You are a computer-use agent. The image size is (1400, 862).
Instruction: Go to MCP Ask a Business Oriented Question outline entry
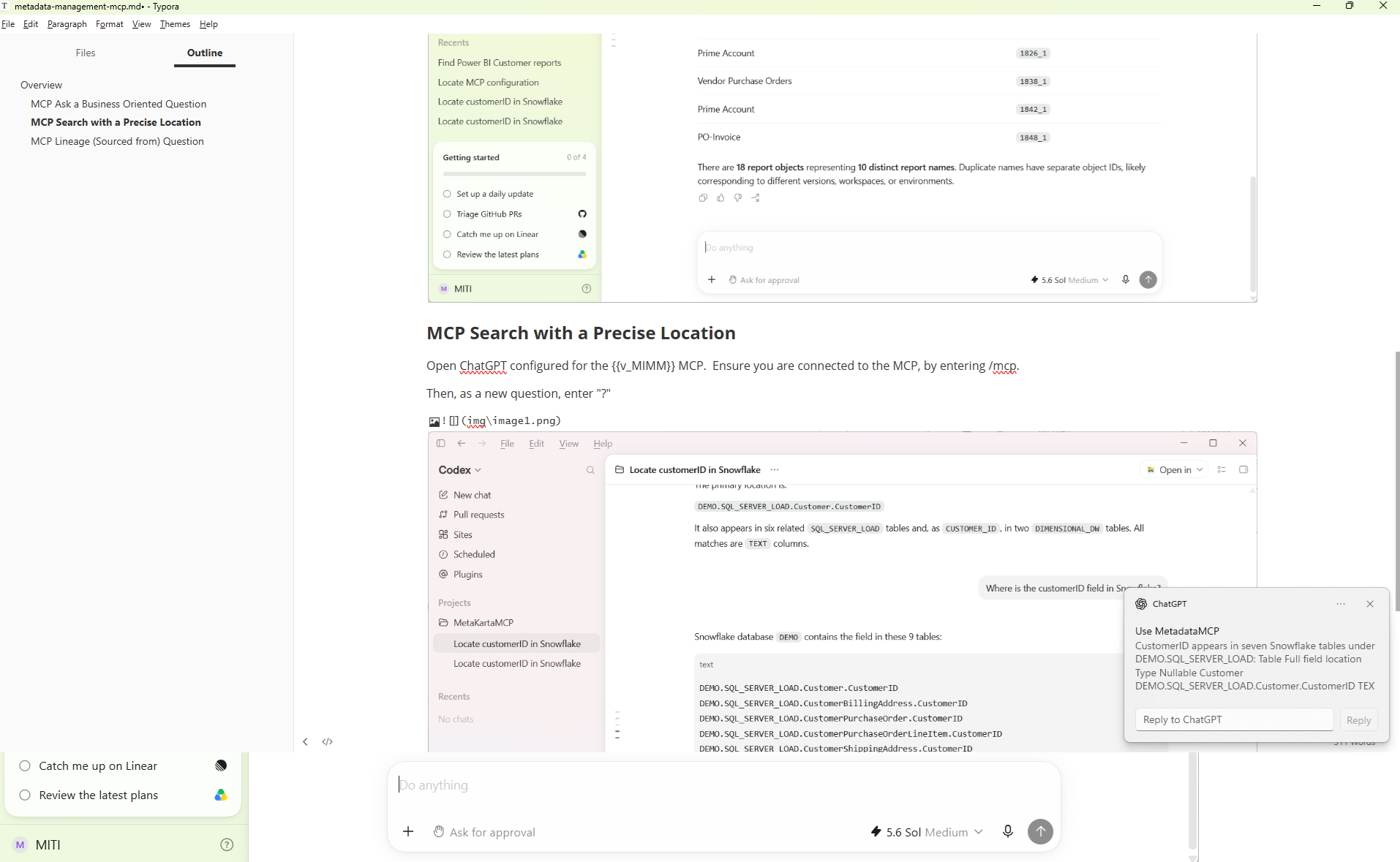(x=118, y=104)
